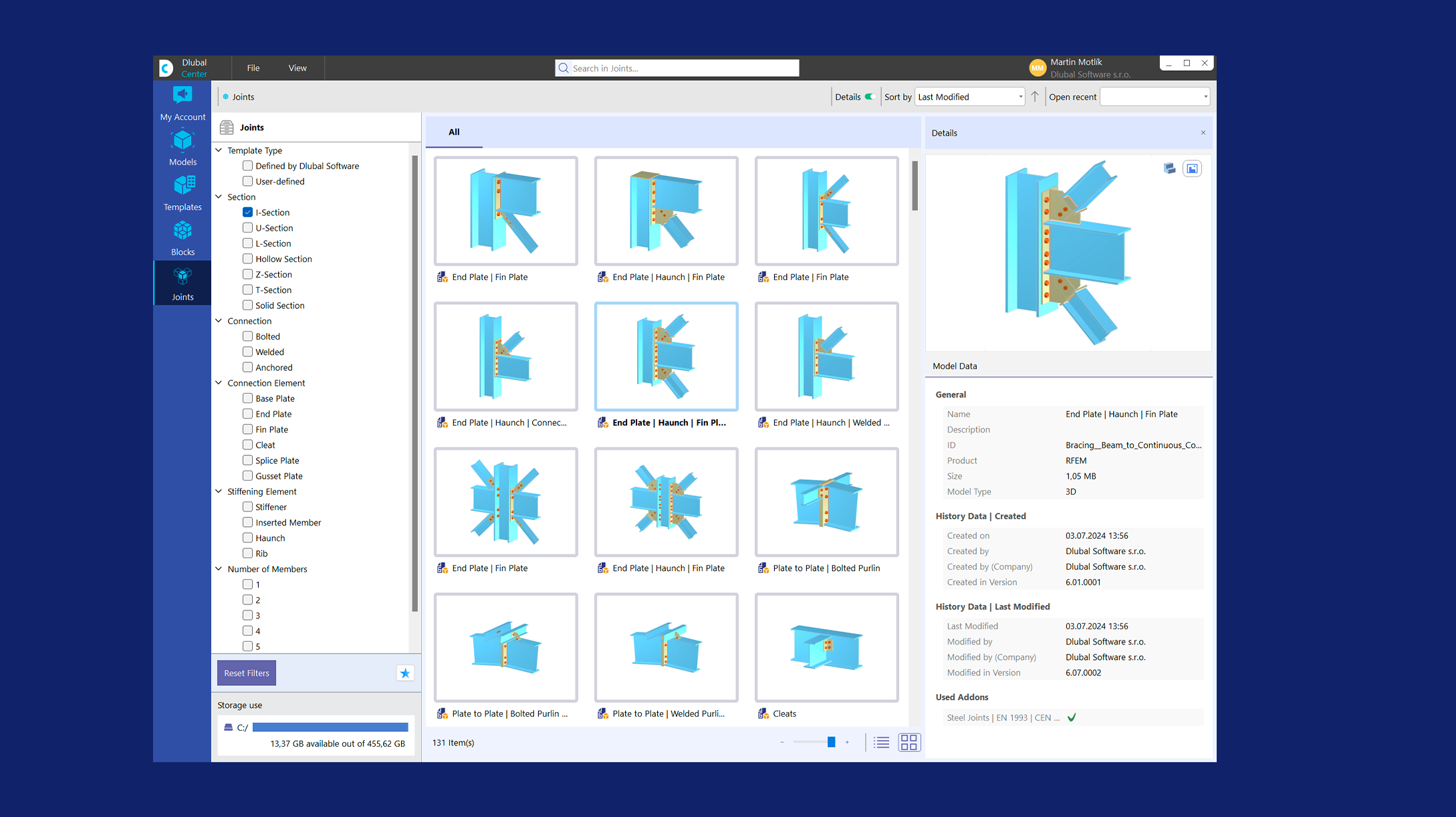Reverse sort order arrow
The height and width of the screenshot is (817, 1456).
tap(1035, 96)
